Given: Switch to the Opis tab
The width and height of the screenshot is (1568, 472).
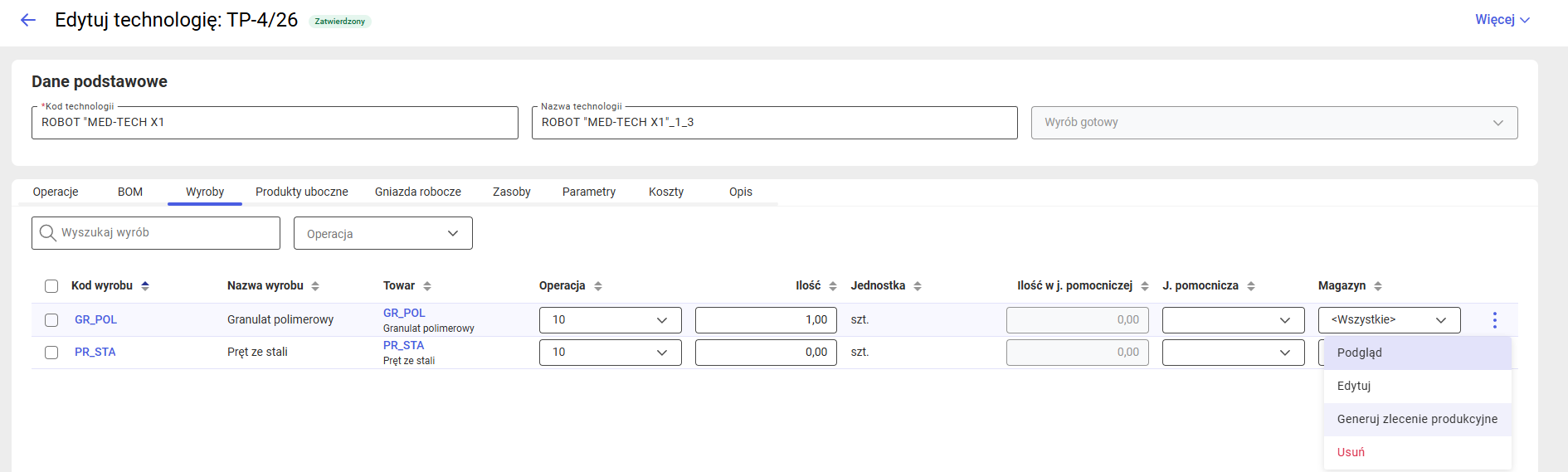Looking at the screenshot, I should tap(741, 192).
